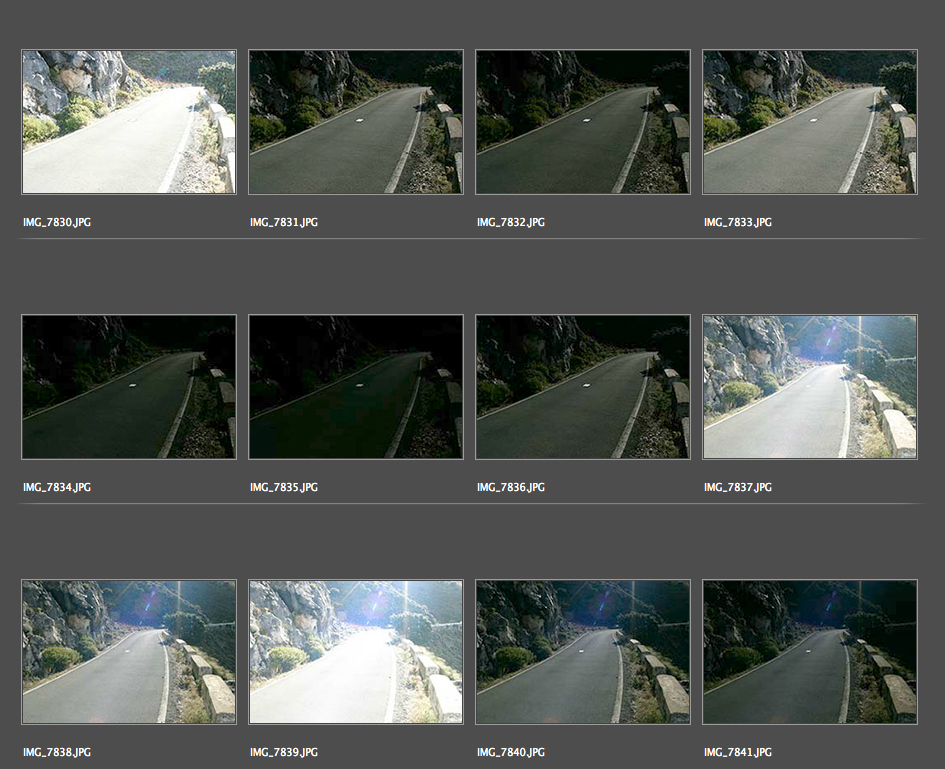Image resolution: width=945 pixels, height=769 pixels.
Task: Click the filename label IMG_7830.JPG
Action: coord(57,222)
